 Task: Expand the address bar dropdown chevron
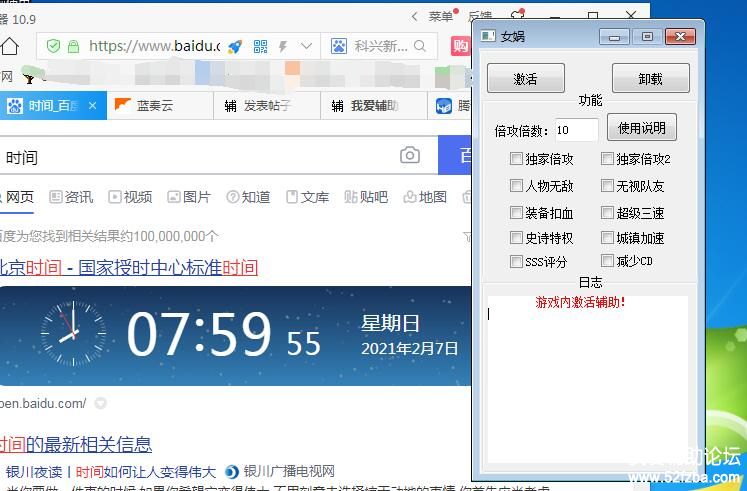[306, 46]
